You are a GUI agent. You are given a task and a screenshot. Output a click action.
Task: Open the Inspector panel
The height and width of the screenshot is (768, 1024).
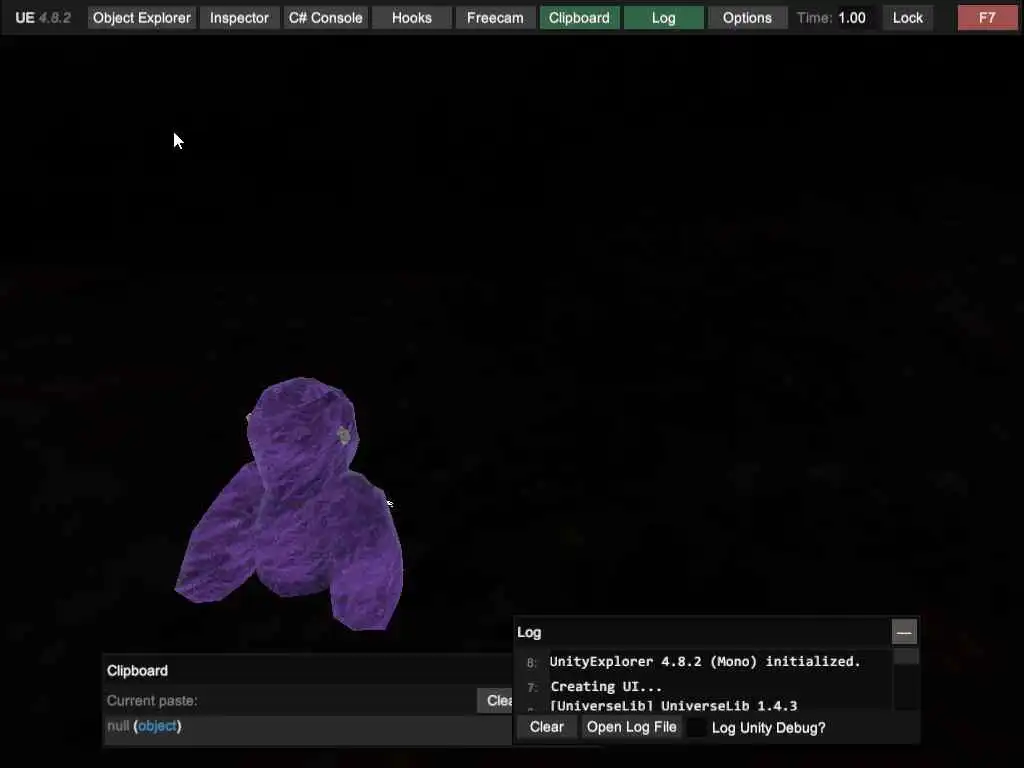tap(239, 18)
